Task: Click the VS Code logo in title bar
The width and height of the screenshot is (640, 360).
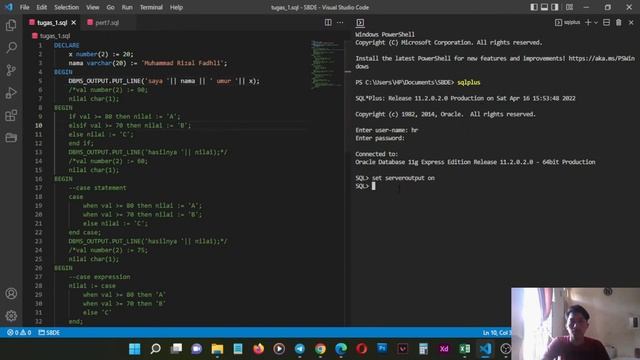Action: 9,7
